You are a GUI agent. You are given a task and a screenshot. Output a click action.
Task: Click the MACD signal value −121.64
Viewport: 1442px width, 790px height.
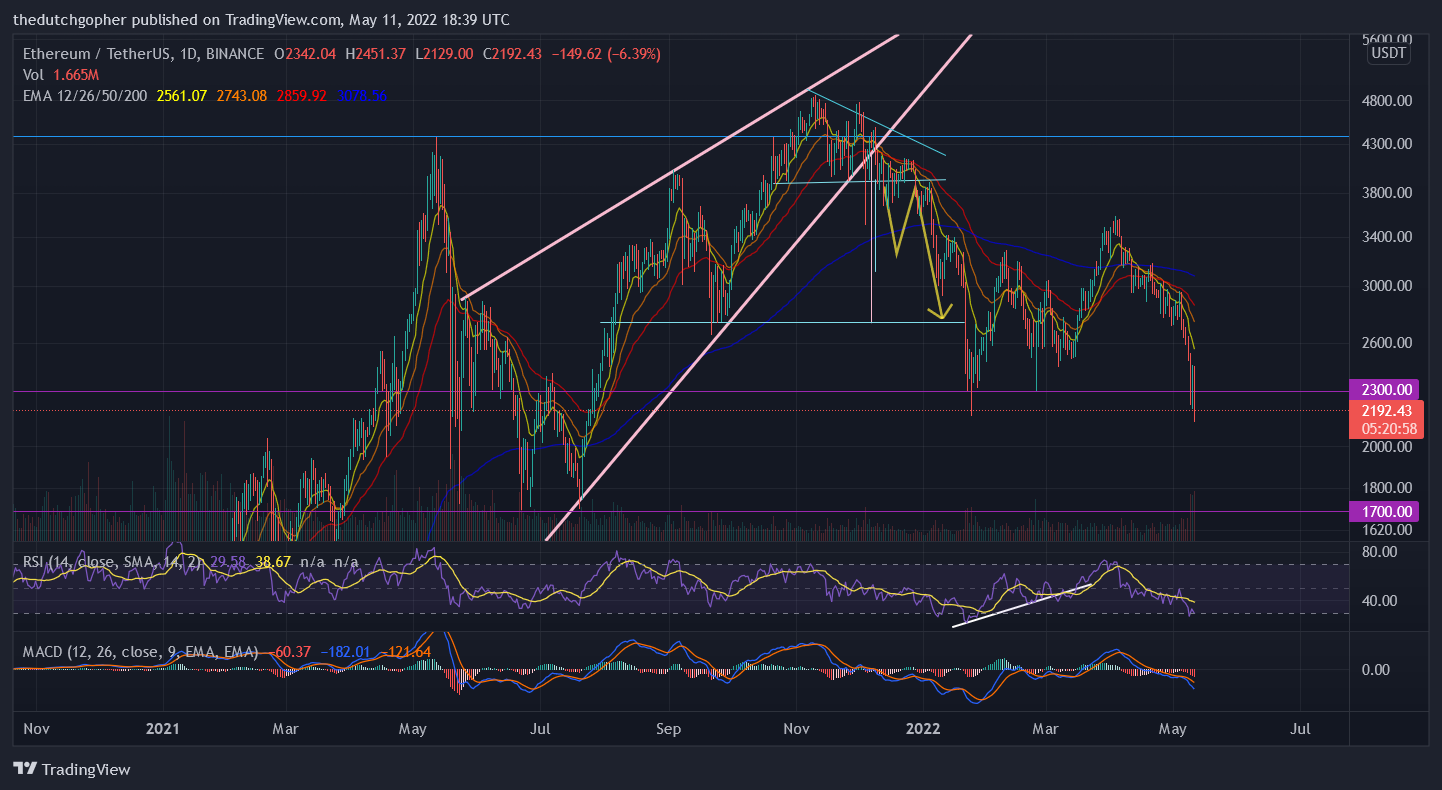point(406,652)
